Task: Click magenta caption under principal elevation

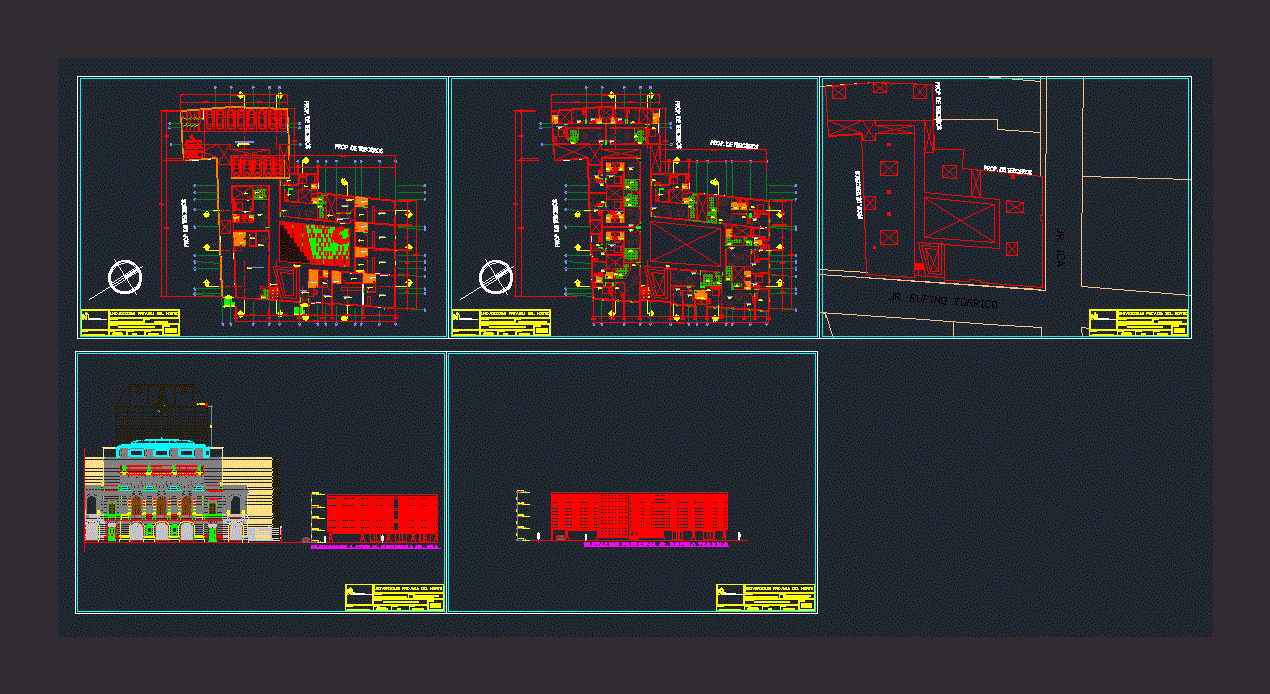Action: point(656,546)
